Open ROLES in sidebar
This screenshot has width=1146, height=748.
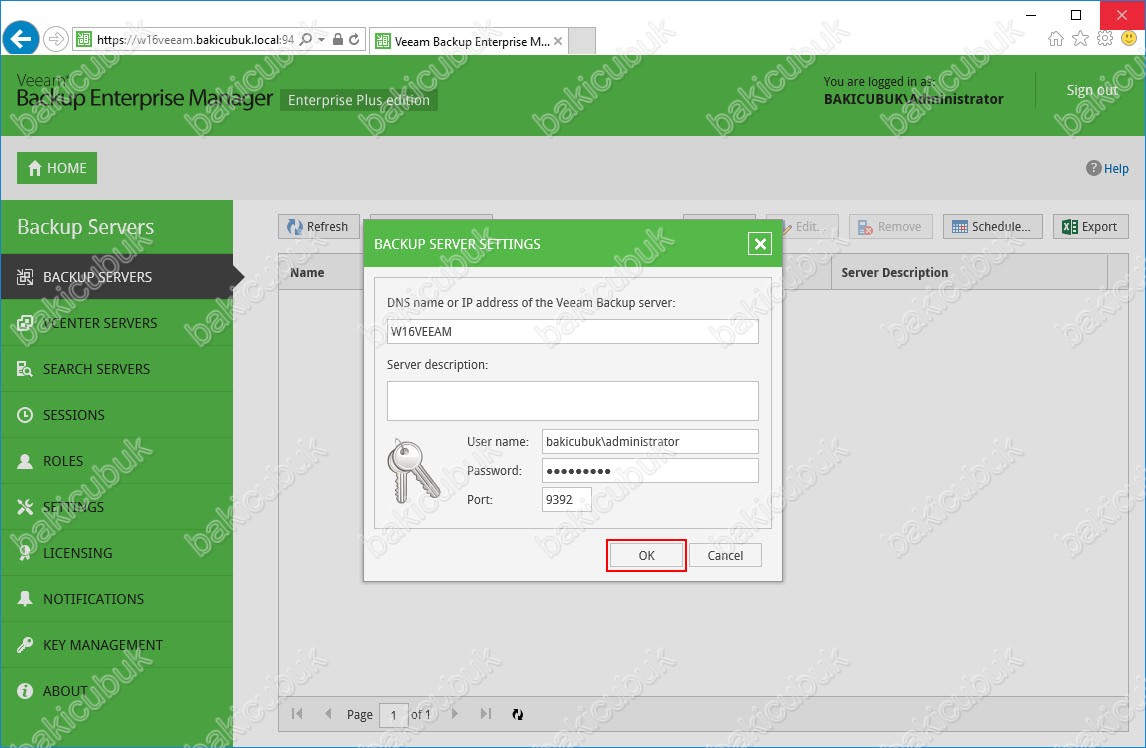tap(117, 461)
